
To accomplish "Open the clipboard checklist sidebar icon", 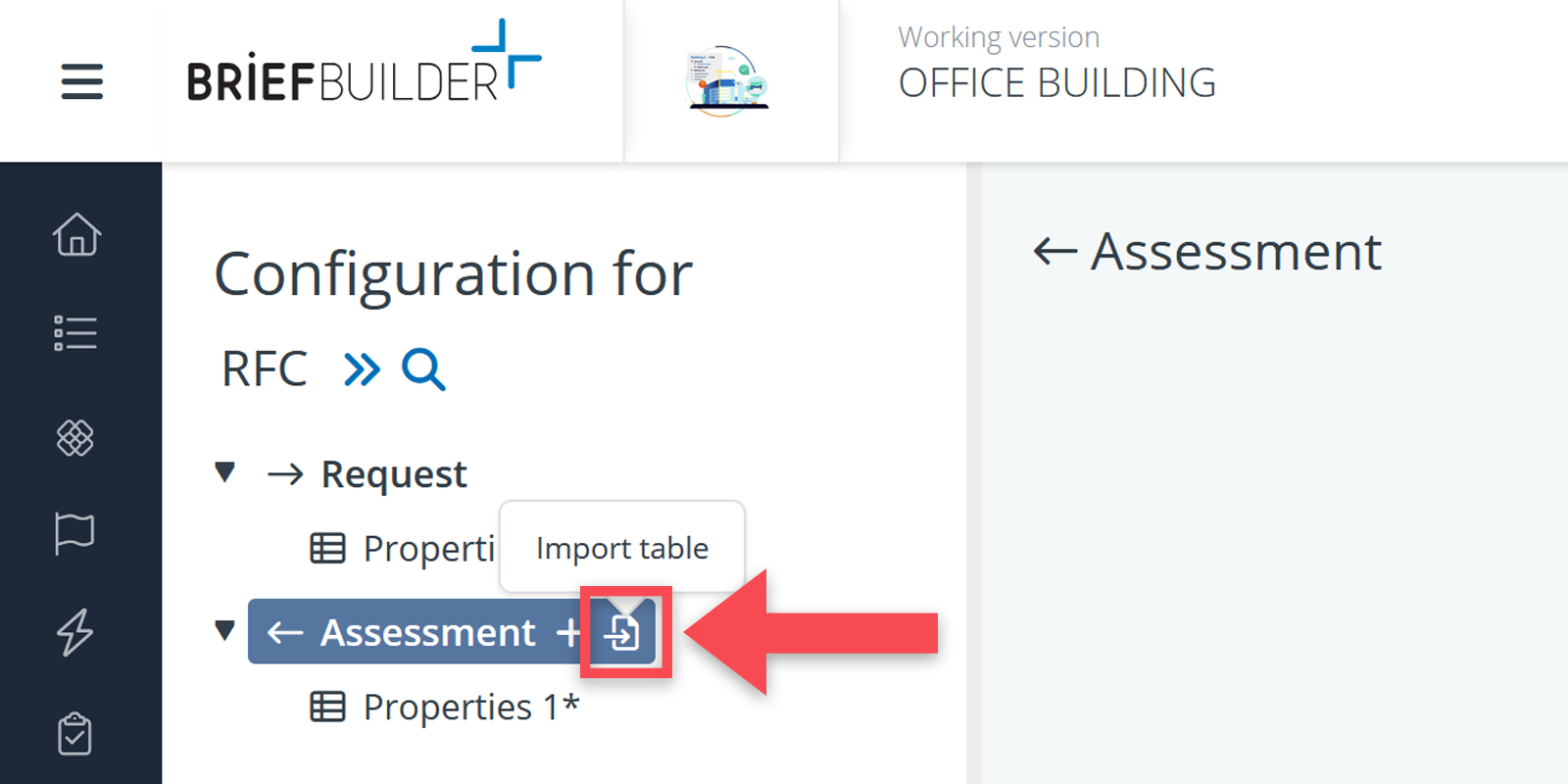I will pyautogui.click(x=75, y=734).
